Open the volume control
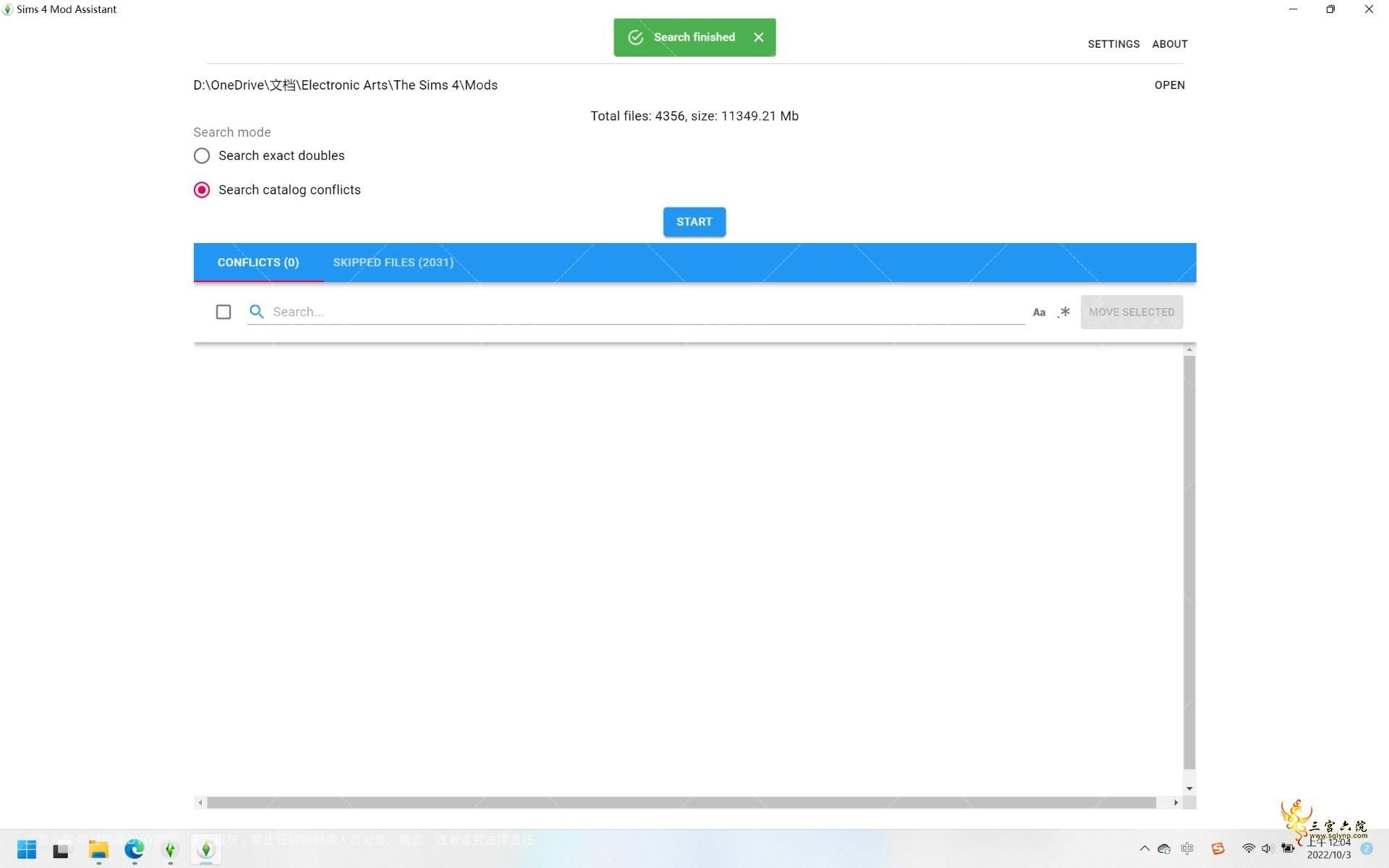This screenshot has width=1389, height=868. (1267, 848)
